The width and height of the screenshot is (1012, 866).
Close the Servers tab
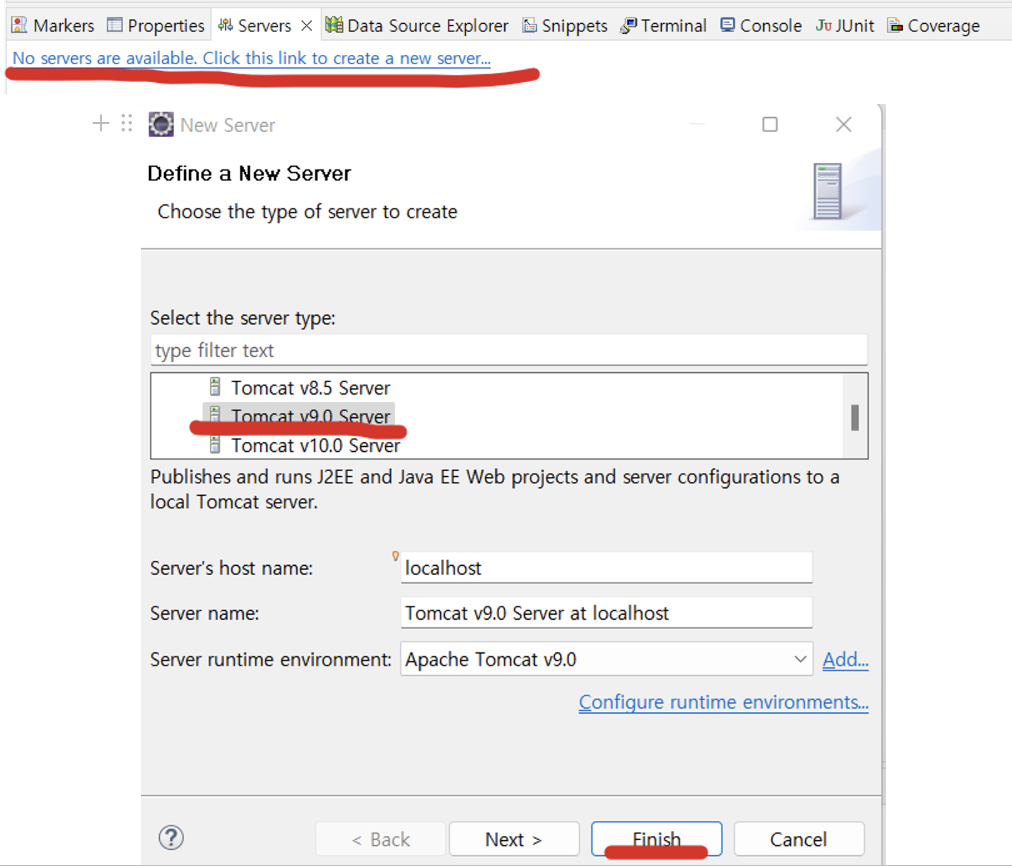tap(307, 26)
